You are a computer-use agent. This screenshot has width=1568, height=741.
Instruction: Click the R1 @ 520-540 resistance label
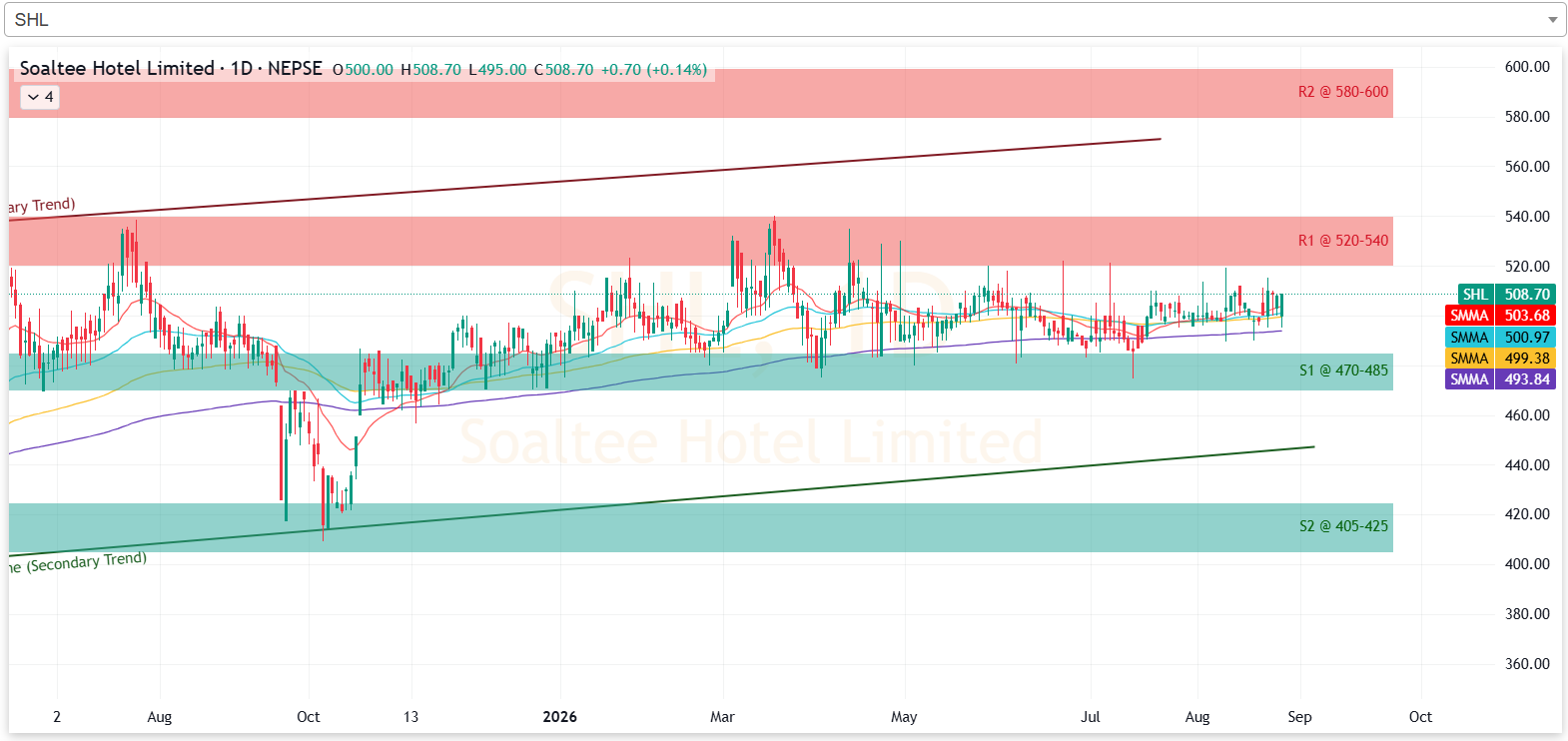click(x=1342, y=241)
